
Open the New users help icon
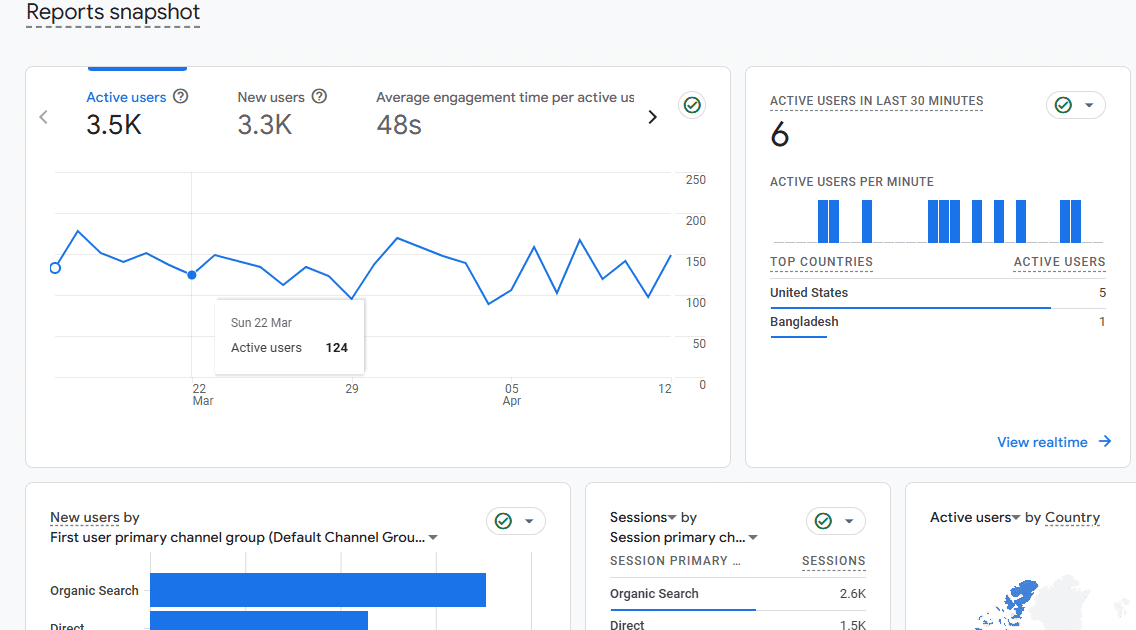[318, 96]
